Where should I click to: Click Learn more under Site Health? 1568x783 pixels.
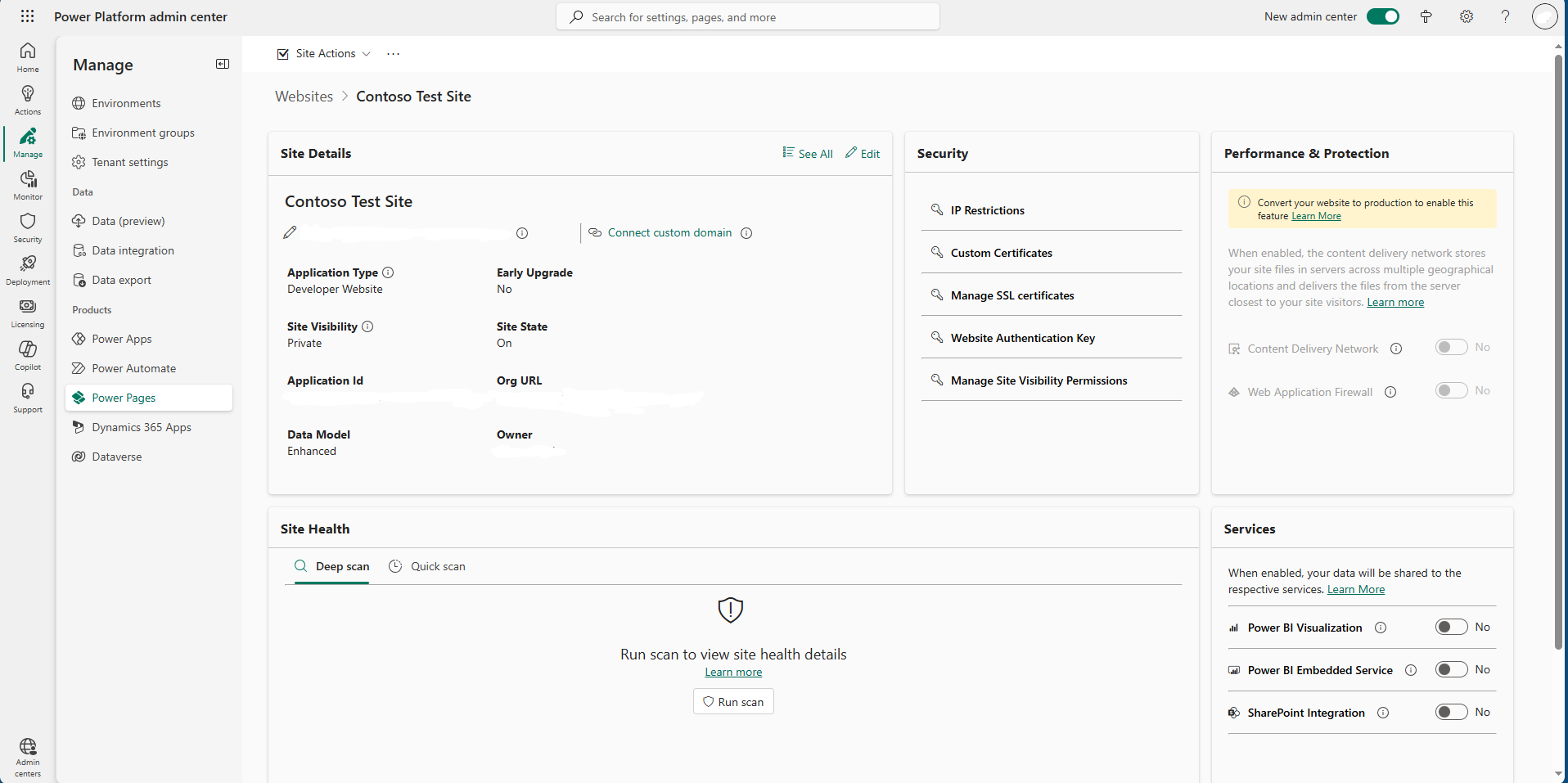coord(733,672)
